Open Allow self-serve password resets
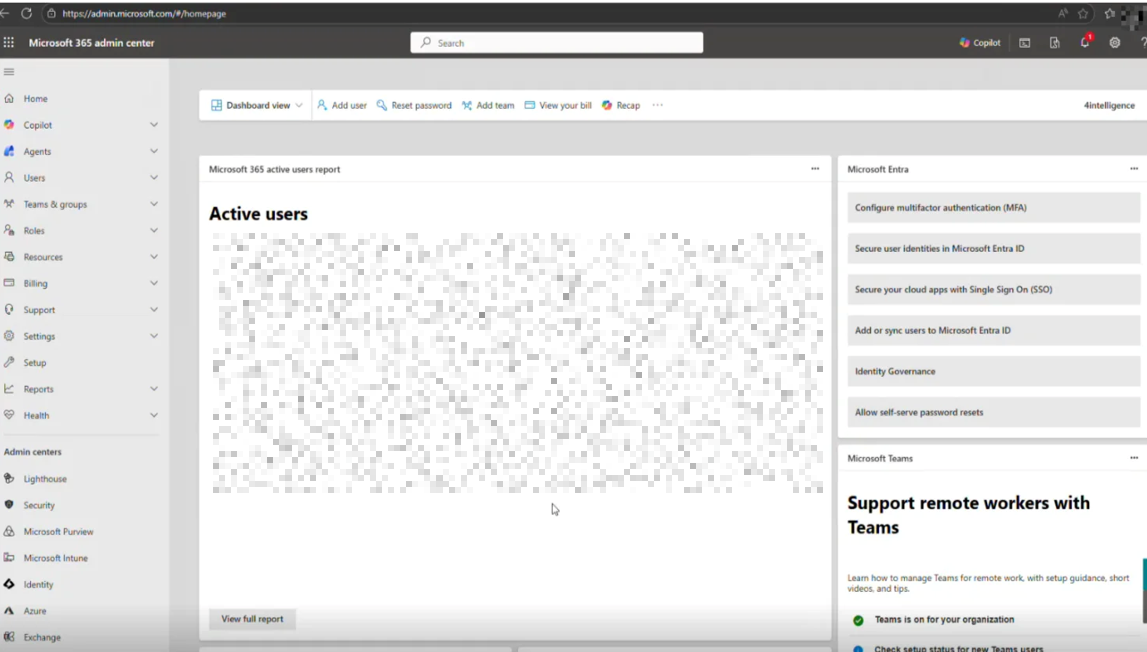Screen dimensions: 1147x652 (x=993, y=413)
